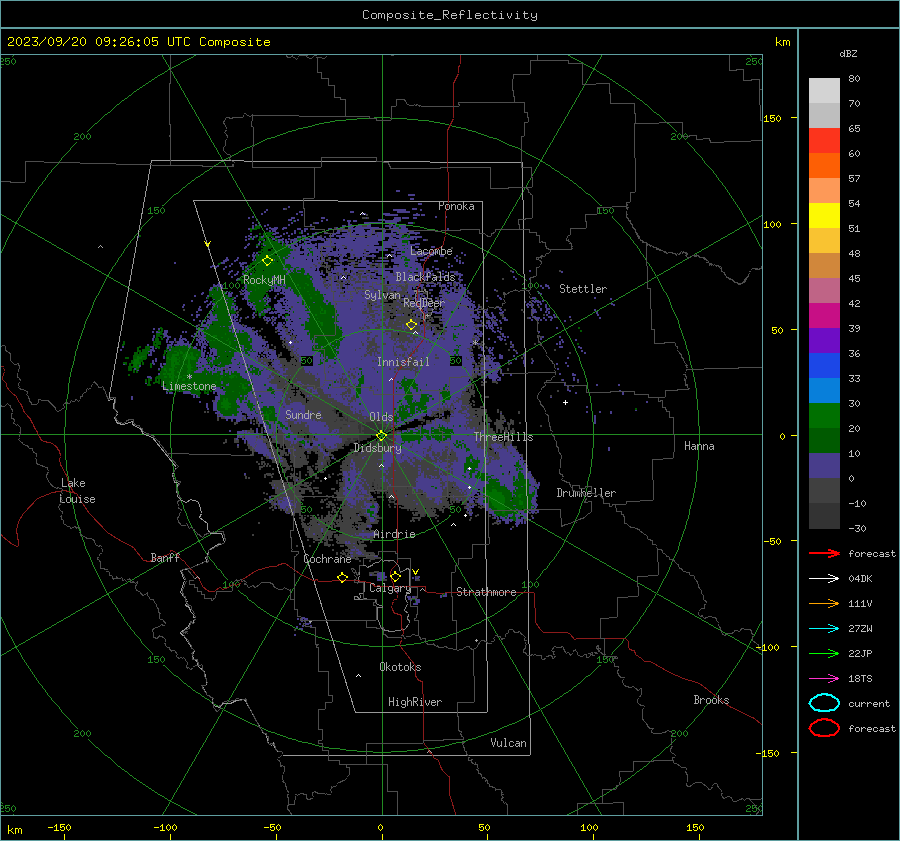Click the Ponoka city label
Image resolution: width=900 pixels, height=841 pixels.
[x=456, y=206]
